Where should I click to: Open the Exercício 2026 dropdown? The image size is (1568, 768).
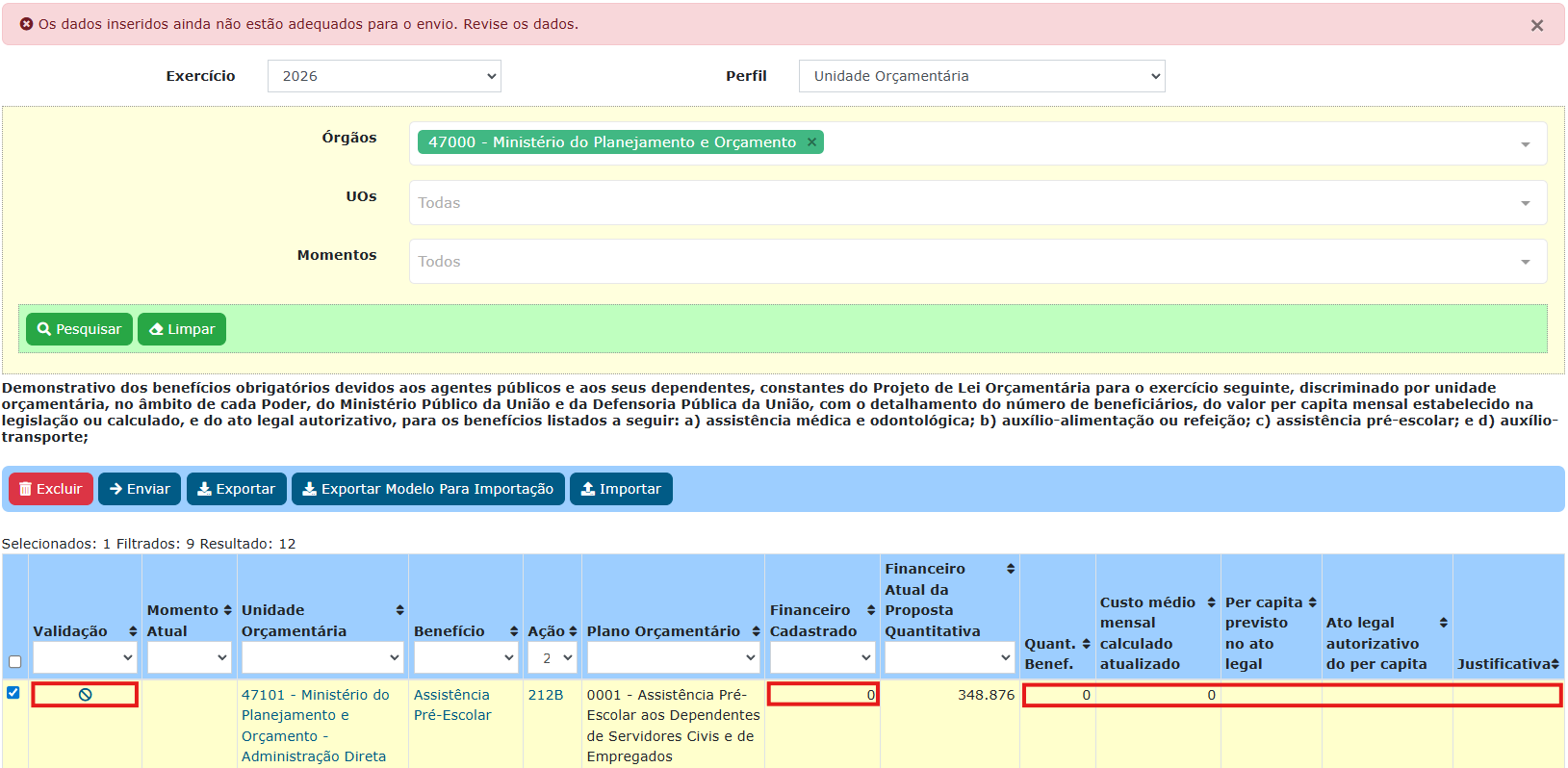(384, 76)
